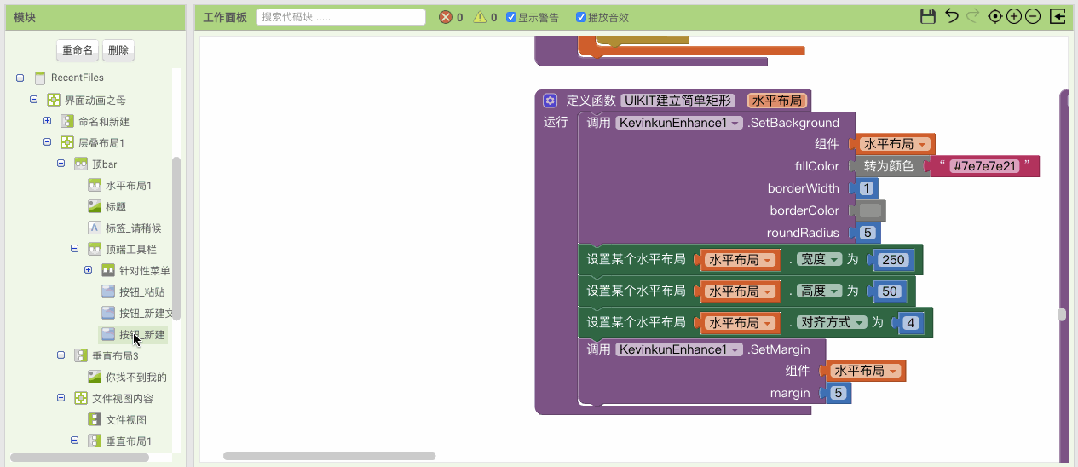Click the 文件视图 component icon
The height and width of the screenshot is (467, 1078).
pos(95,420)
